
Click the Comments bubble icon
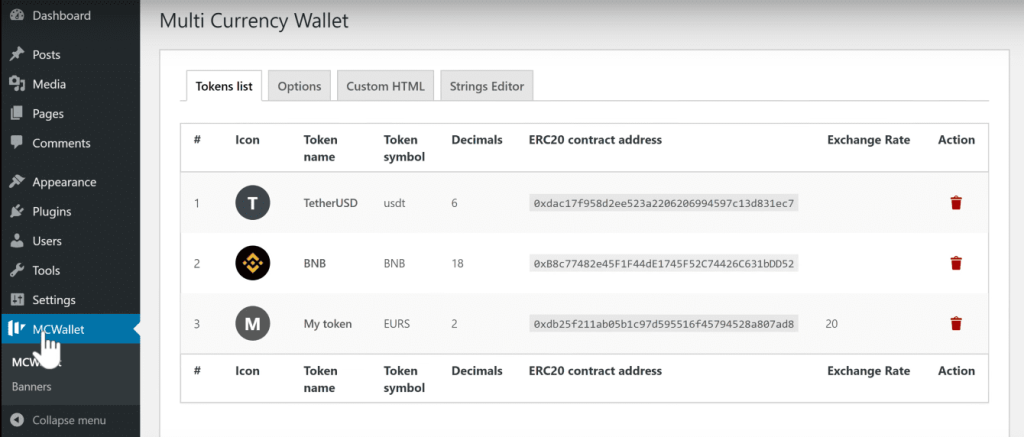(18, 142)
